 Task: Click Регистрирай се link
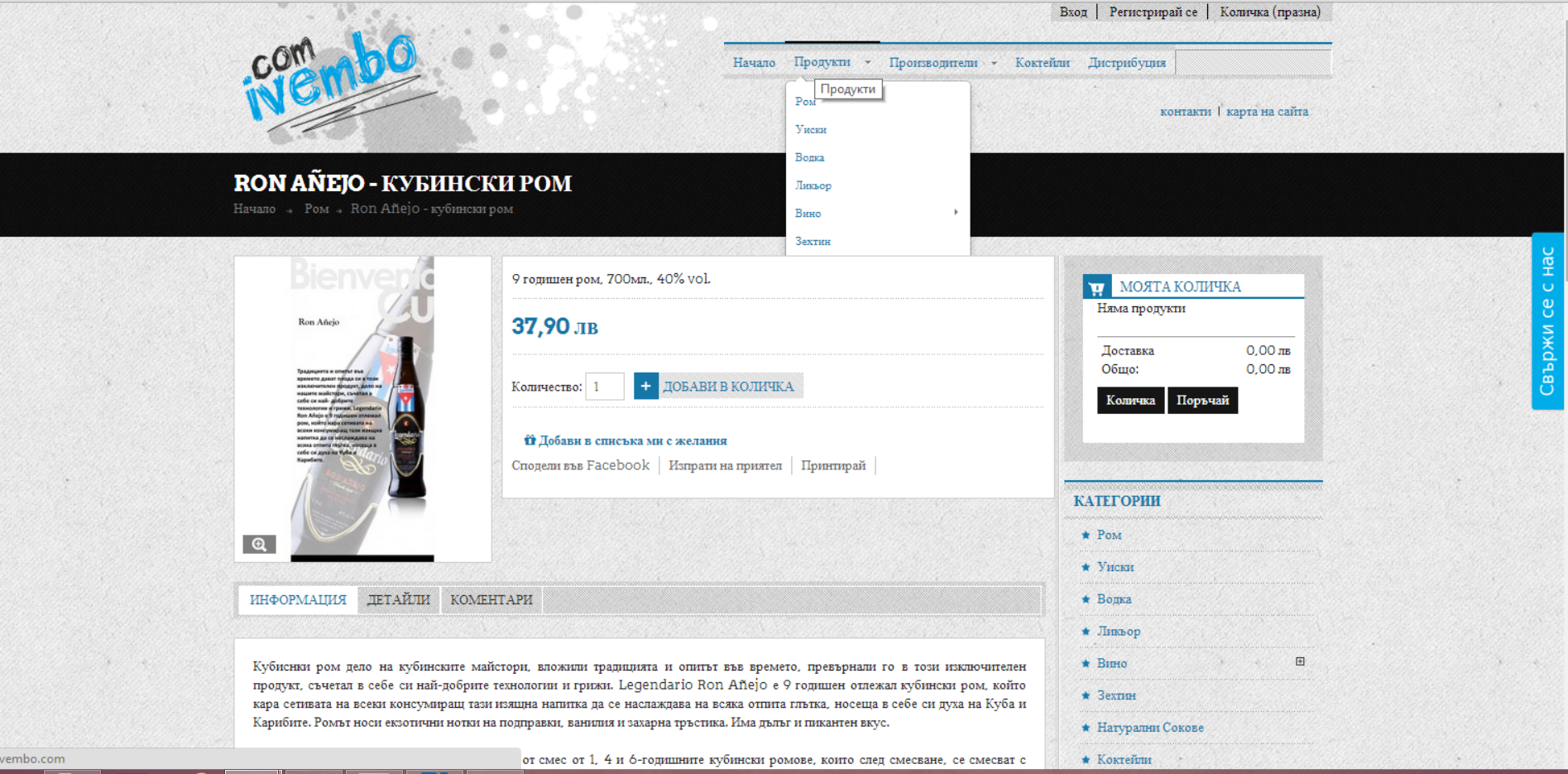click(x=1153, y=12)
